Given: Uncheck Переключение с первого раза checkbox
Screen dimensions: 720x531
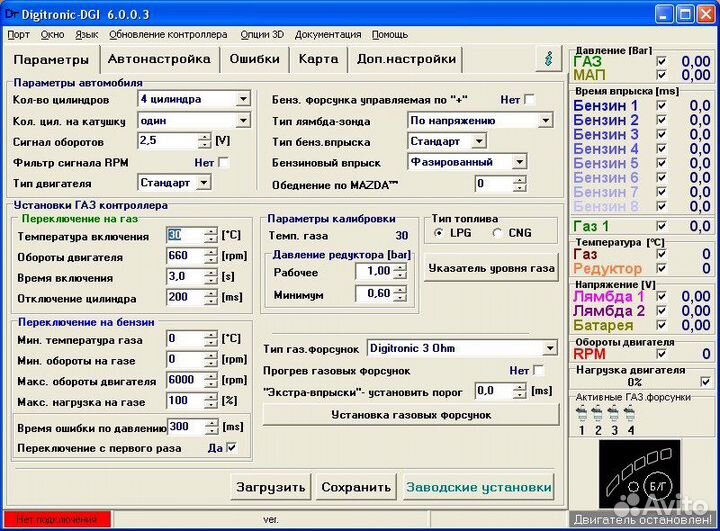Looking at the screenshot, I should click(x=231, y=447).
